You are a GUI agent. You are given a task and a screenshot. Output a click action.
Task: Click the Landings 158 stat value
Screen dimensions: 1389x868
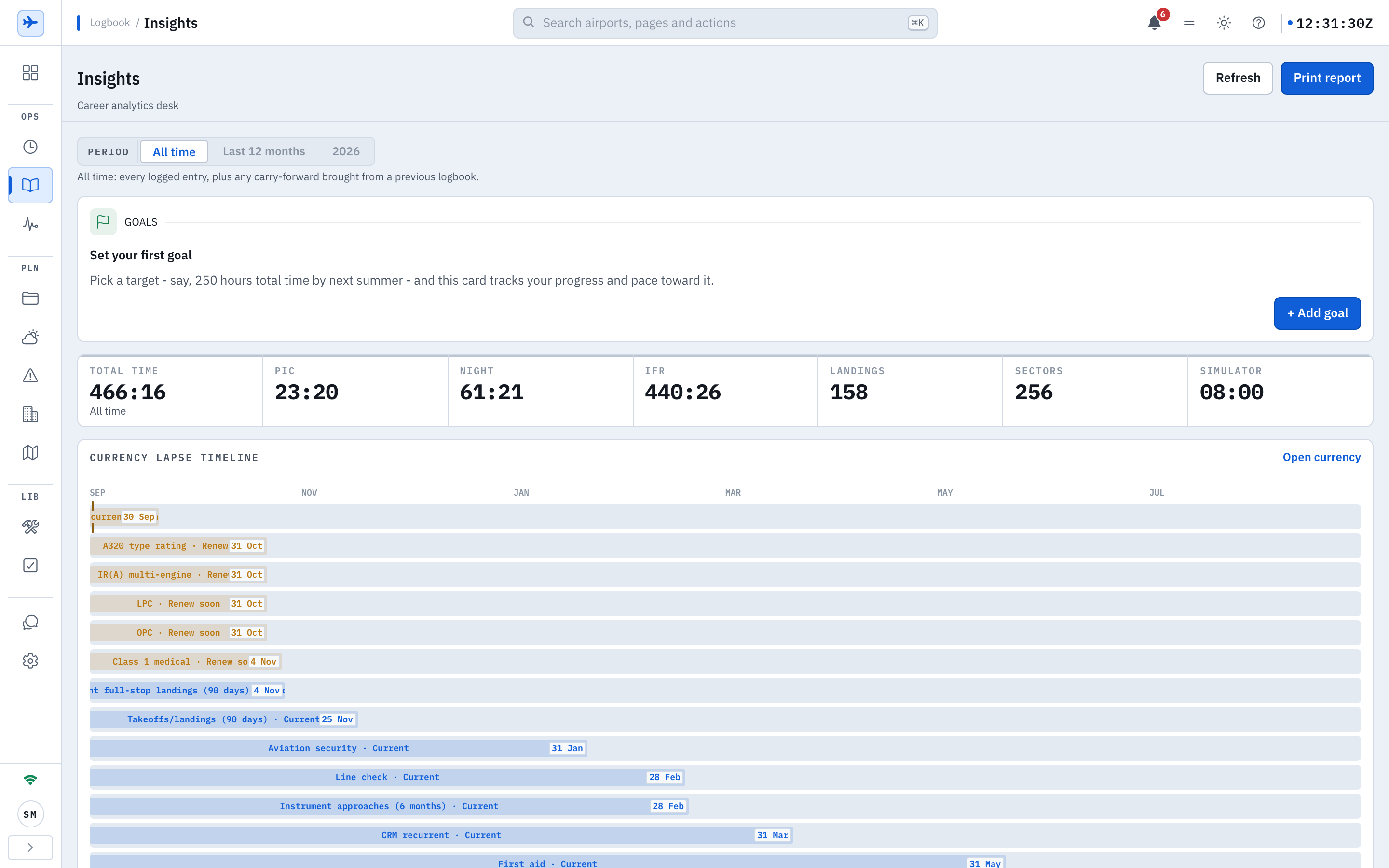[x=849, y=392]
